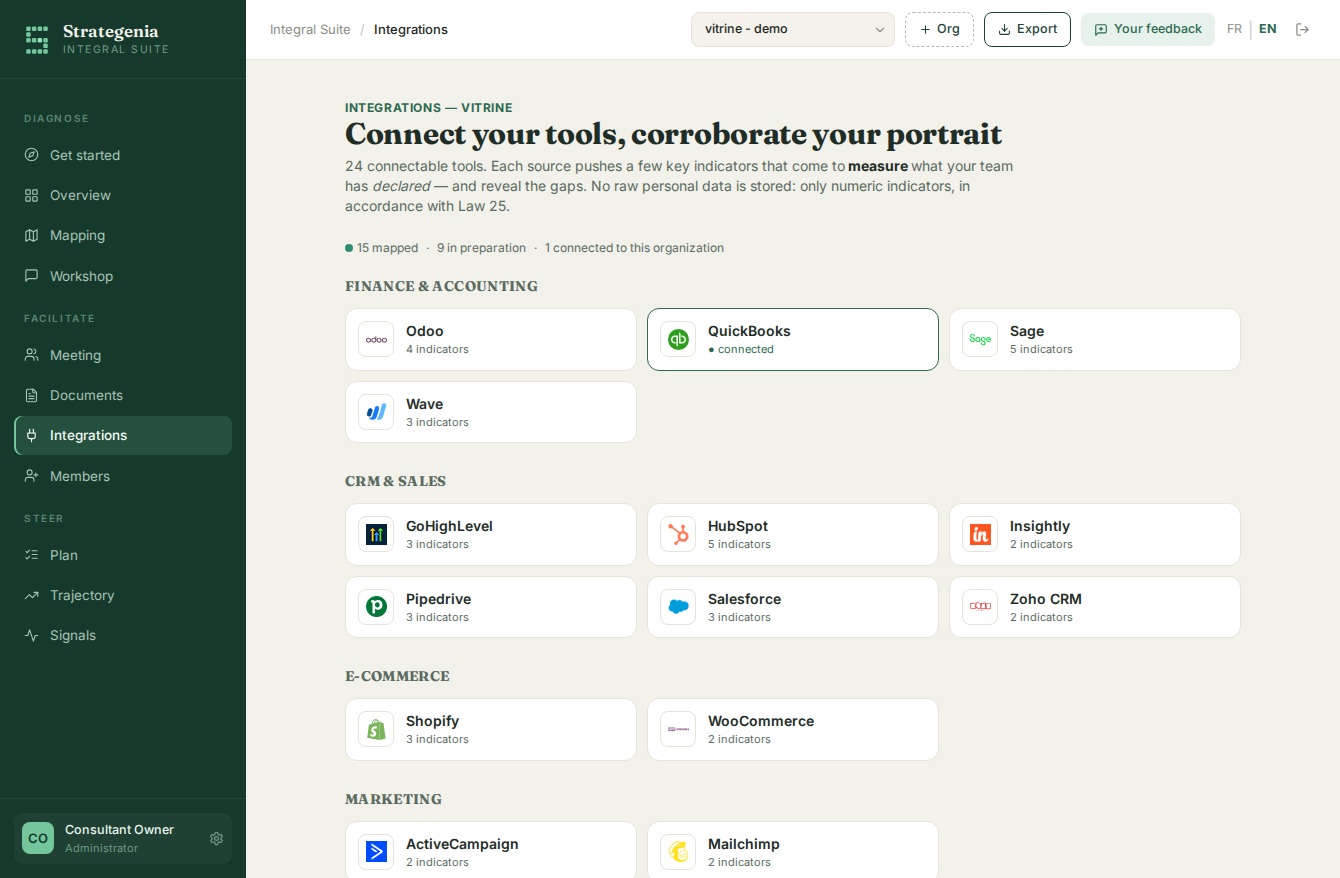Click the WooCommerce card title
Image resolution: width=1340 pixels, height=878 pixels.
(761, 721)
